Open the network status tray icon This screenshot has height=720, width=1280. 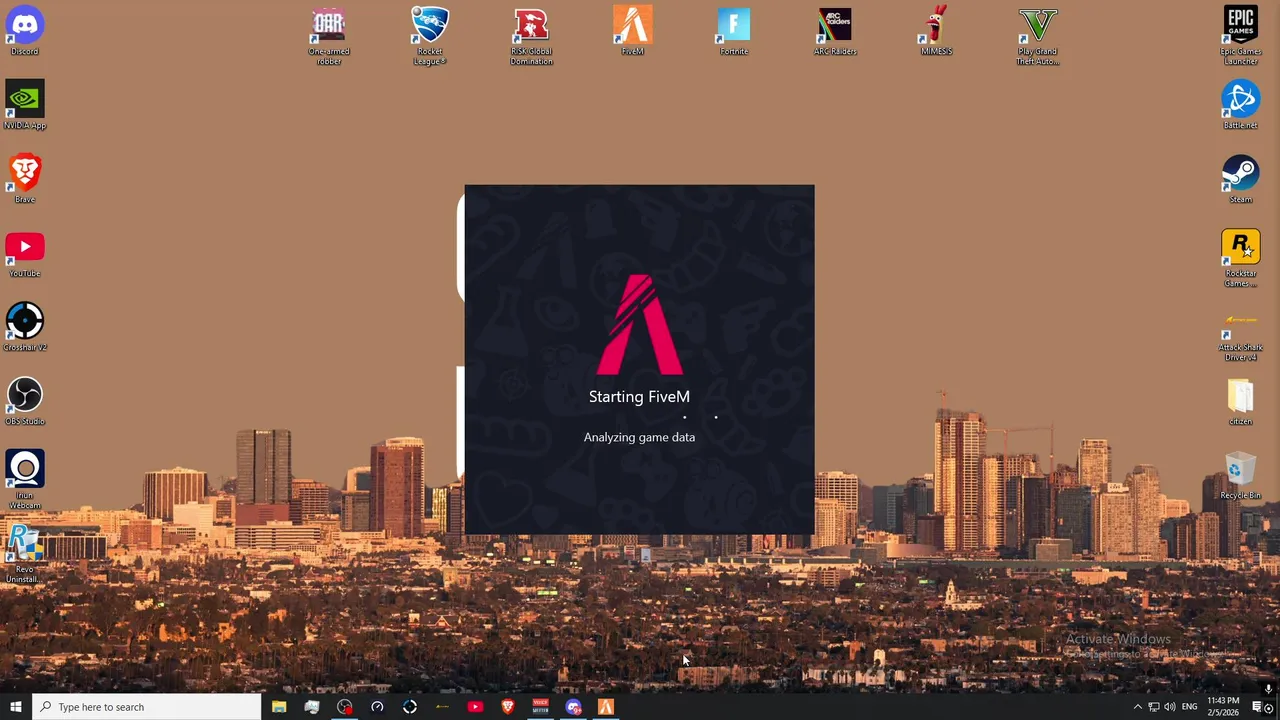point(1153,707)
